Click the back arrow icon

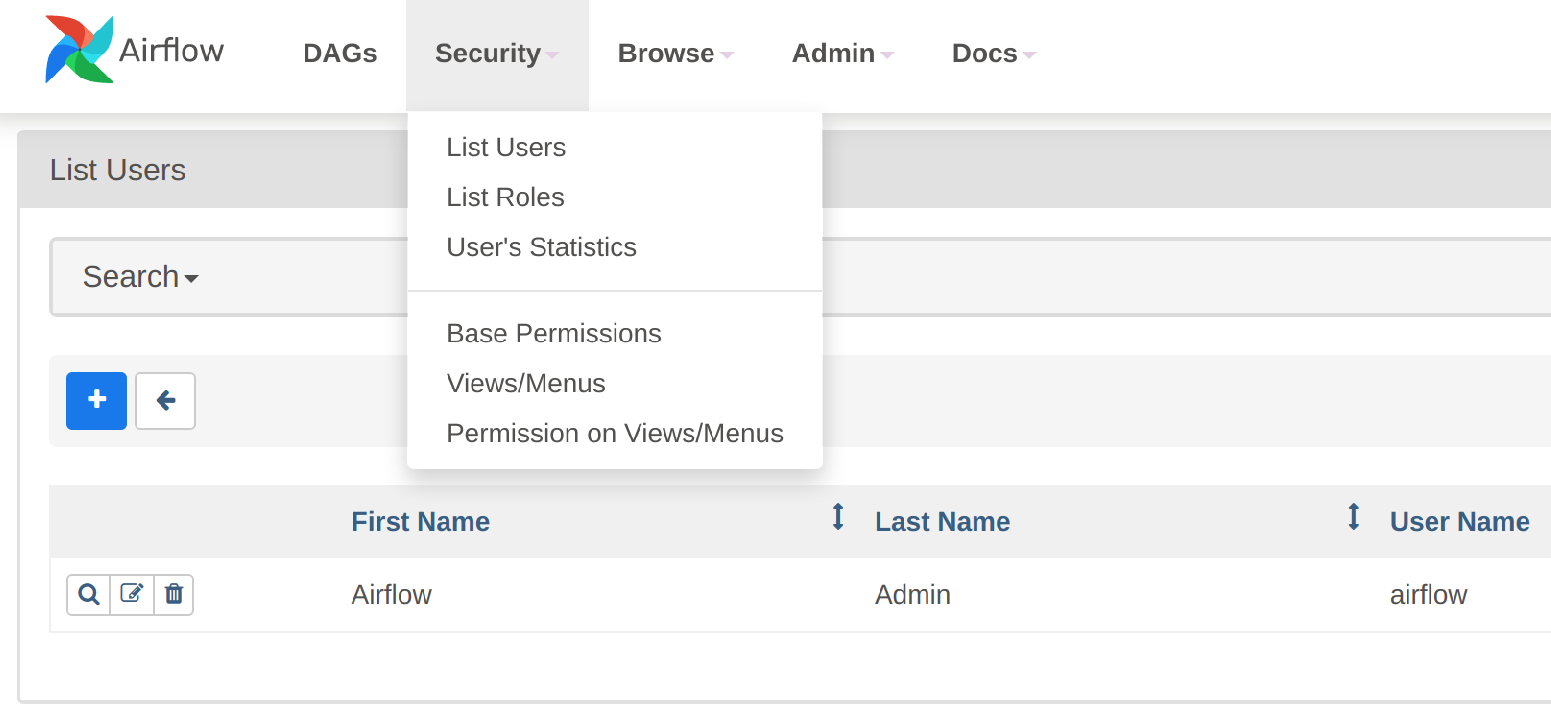pyautogui.click(x=164, y=400)
